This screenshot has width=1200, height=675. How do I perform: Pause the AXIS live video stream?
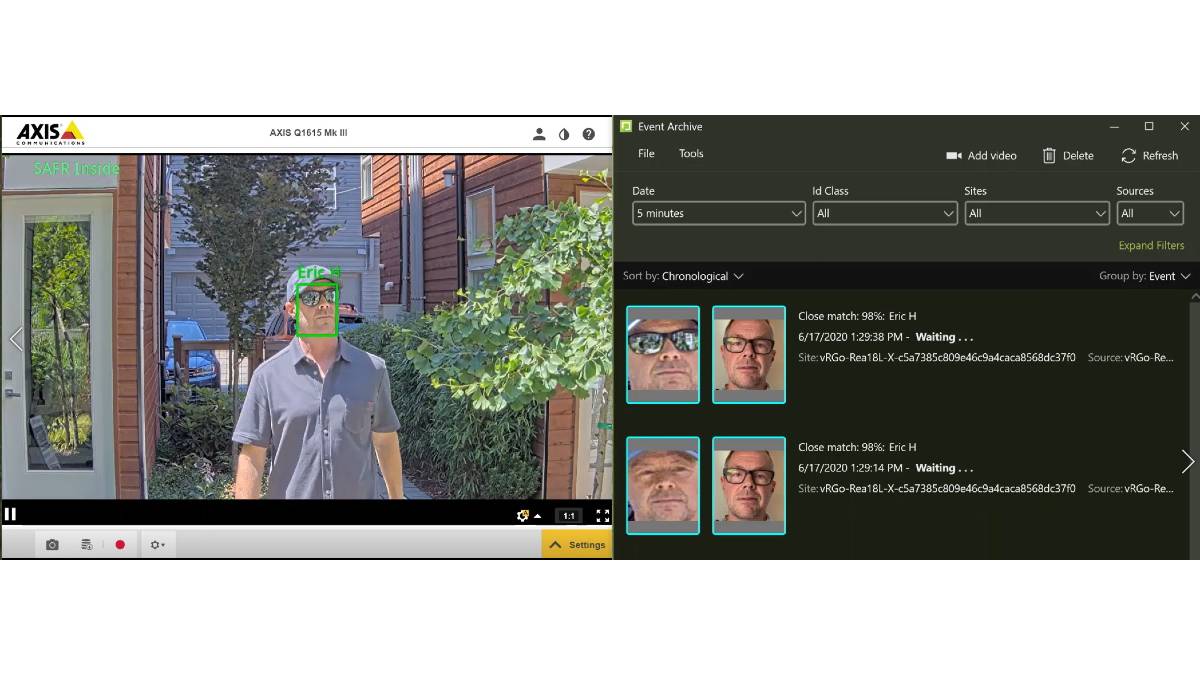coord(11,514)
